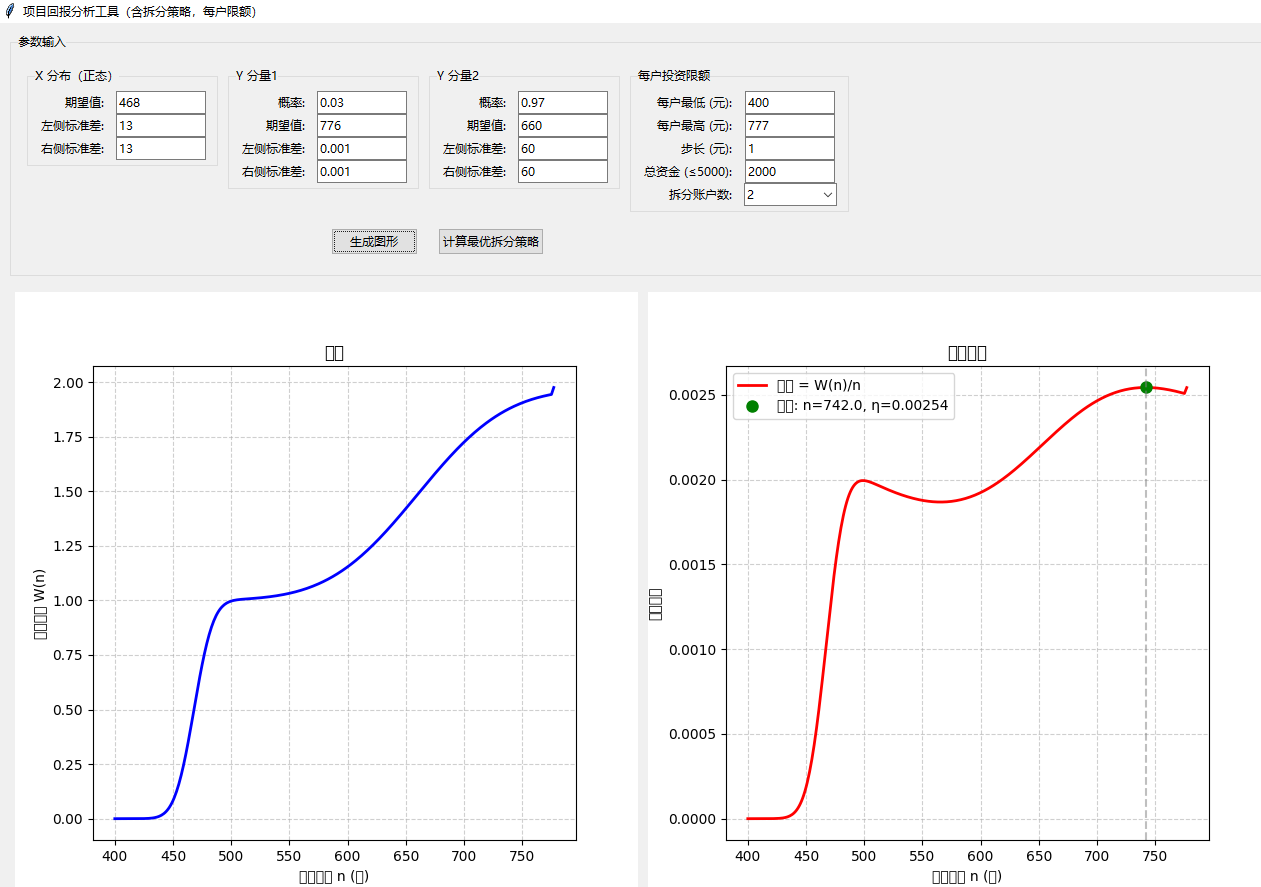
Task: Click the Y 分量2 右侧标准差 field
Action: [x=563, y=172]
